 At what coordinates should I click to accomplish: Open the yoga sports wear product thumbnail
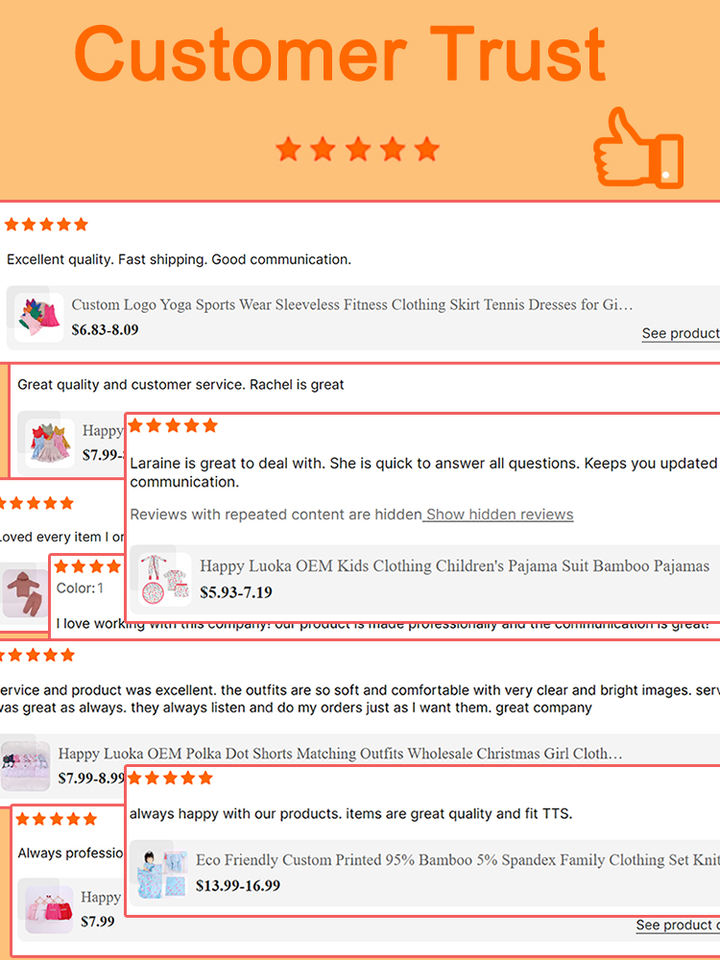coord(39,317)
